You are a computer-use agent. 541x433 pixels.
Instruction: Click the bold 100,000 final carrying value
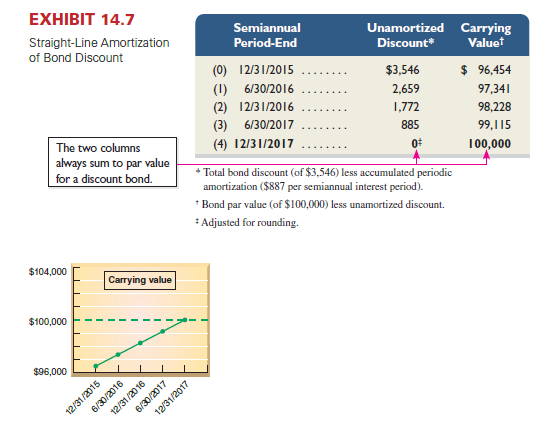click(x=489, y=144)
